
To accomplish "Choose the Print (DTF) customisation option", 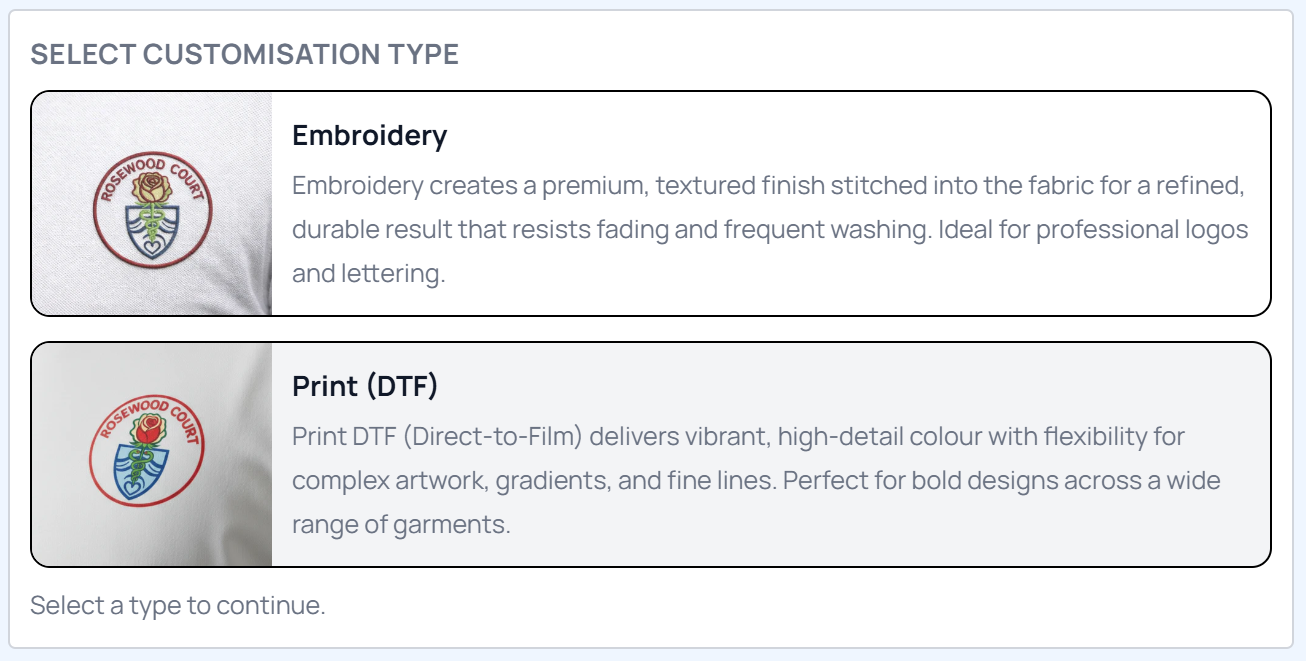I will tap(760, 455).
